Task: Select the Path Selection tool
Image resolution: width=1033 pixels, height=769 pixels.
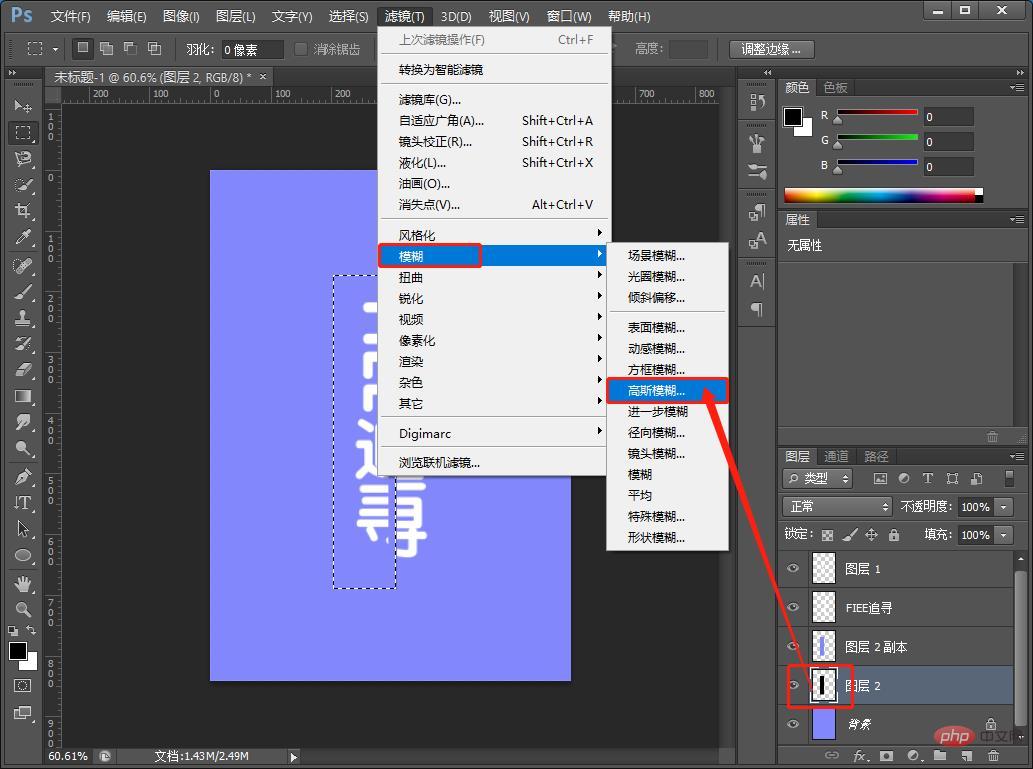Action: coord(23,528)
